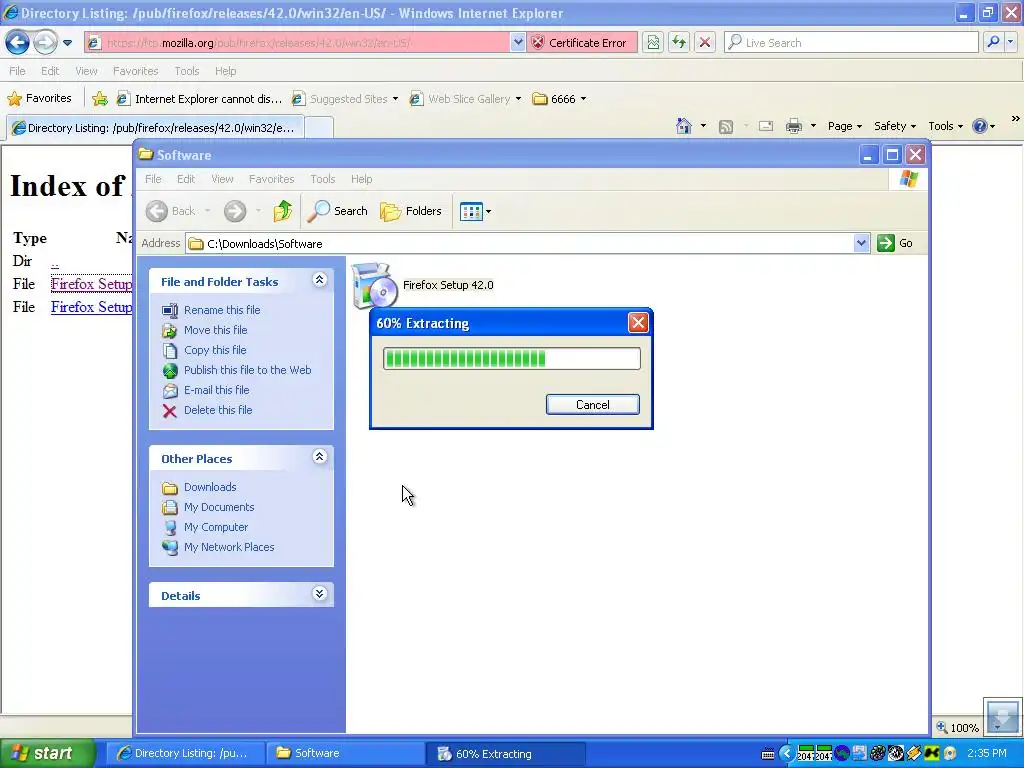Open the Favorites menu in Internet Explorer menu bar
1024x768 pixels.
[135, 71]
